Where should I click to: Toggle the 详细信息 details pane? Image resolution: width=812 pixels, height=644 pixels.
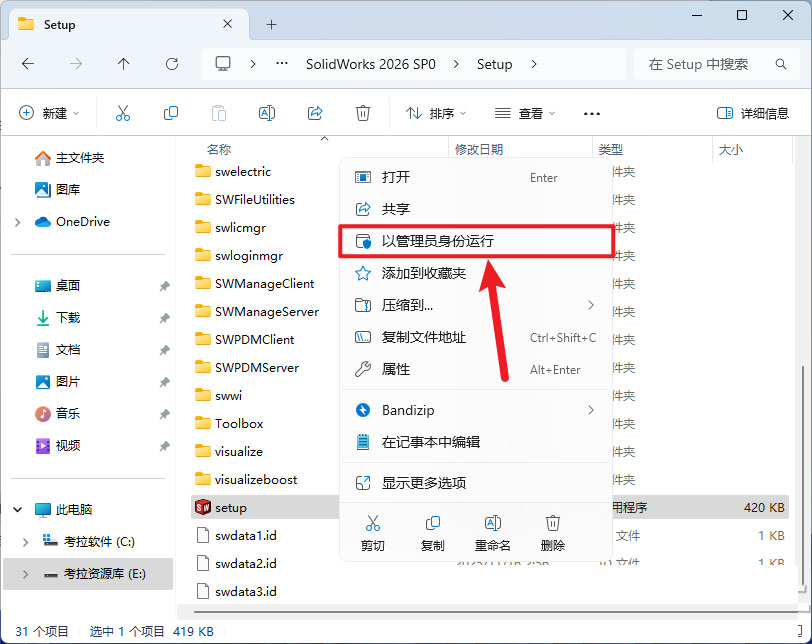(x=753, y=113)
